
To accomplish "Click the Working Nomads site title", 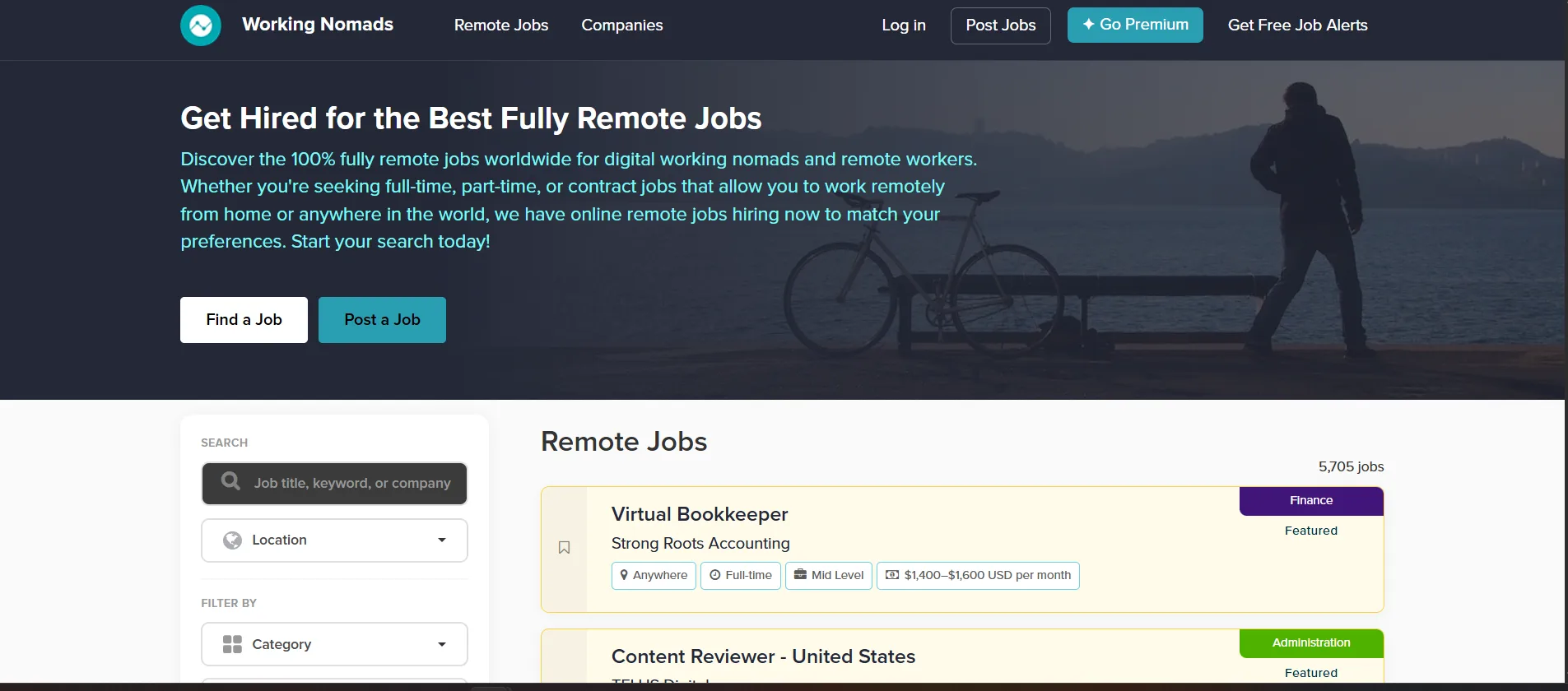I will [x=318, y=25].
